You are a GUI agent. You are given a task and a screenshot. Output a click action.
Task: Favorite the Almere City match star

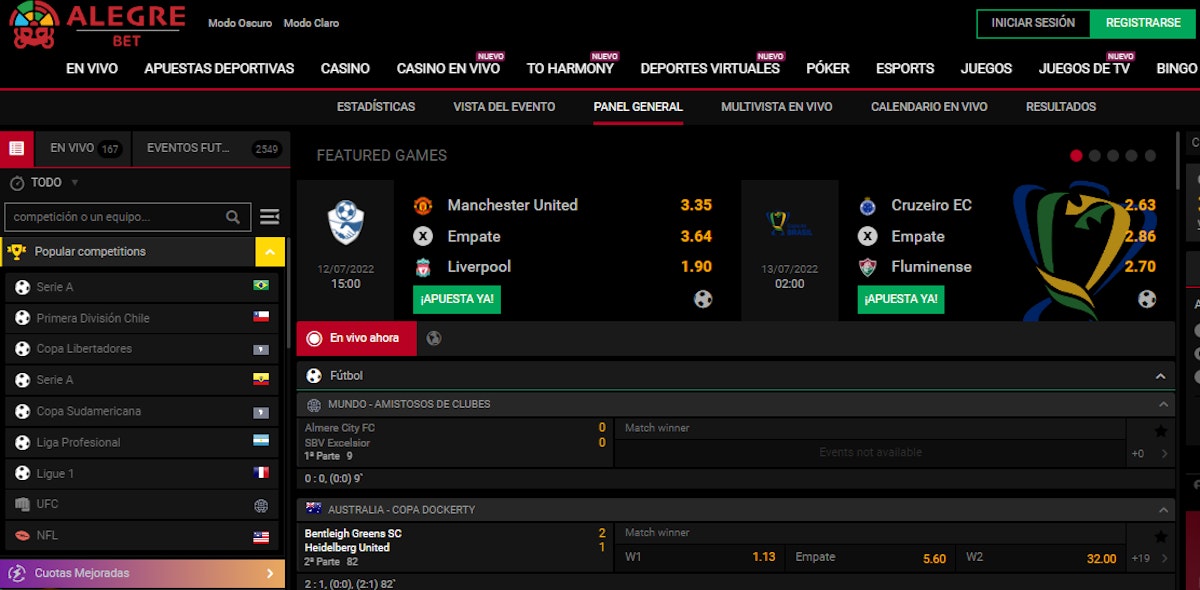(1160, 431)
